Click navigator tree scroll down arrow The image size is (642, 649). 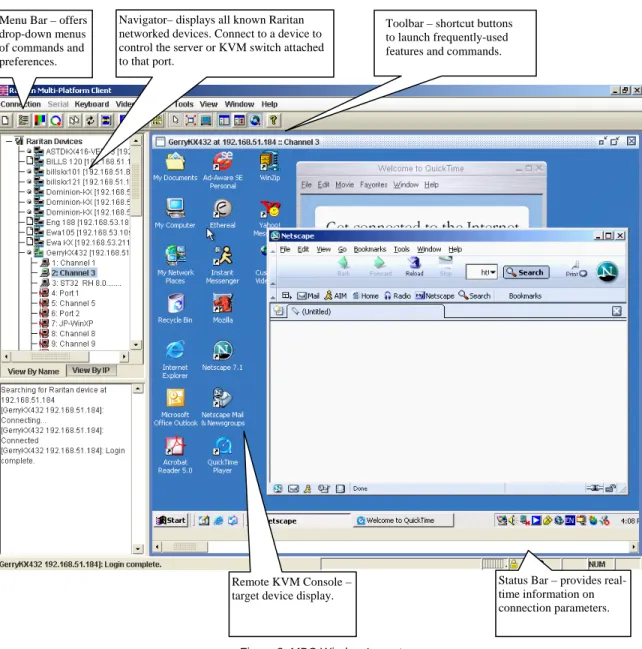(x=136, y=344)
